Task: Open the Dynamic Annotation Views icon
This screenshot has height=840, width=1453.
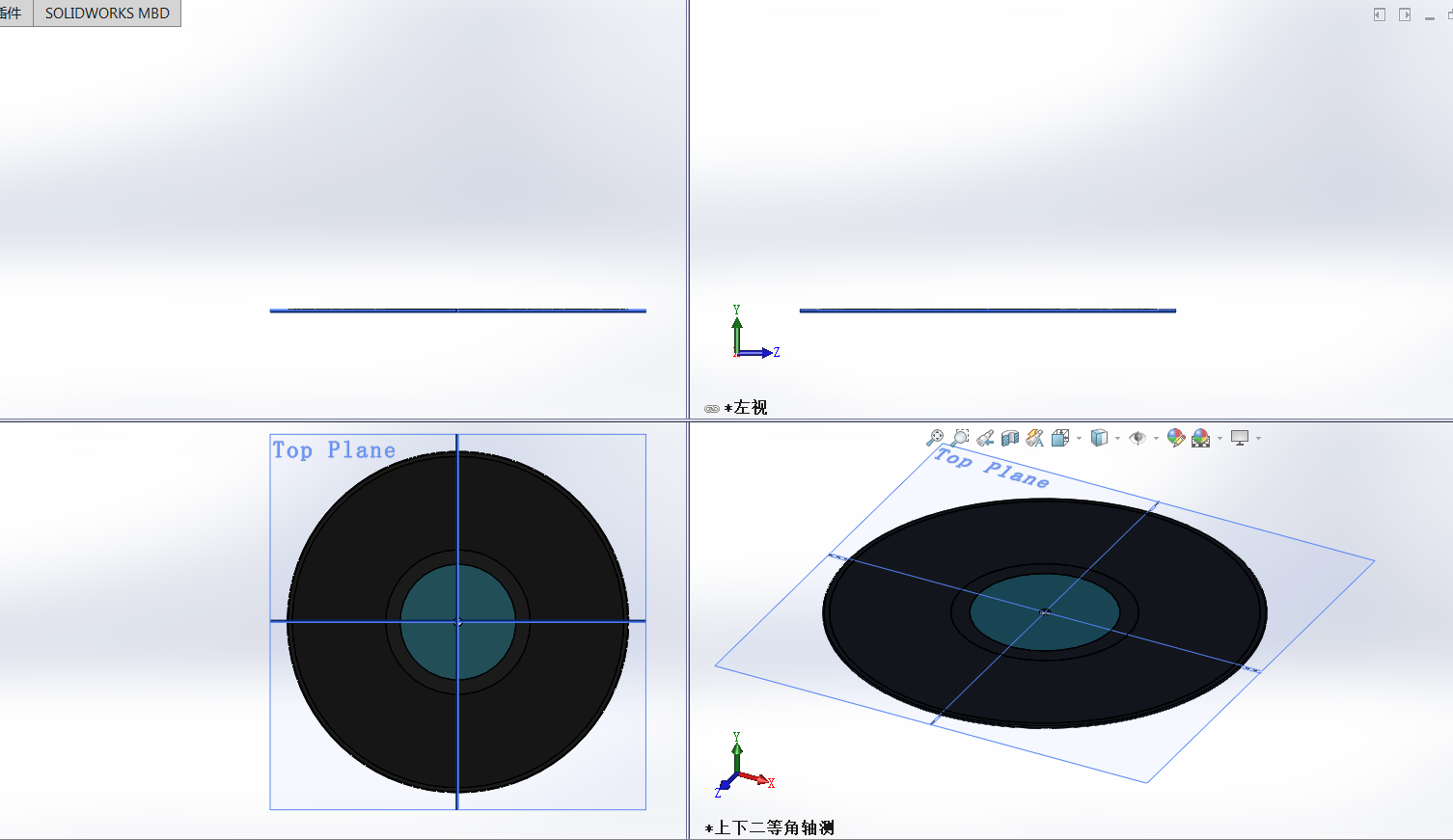Action: [x=1034, y=438]
